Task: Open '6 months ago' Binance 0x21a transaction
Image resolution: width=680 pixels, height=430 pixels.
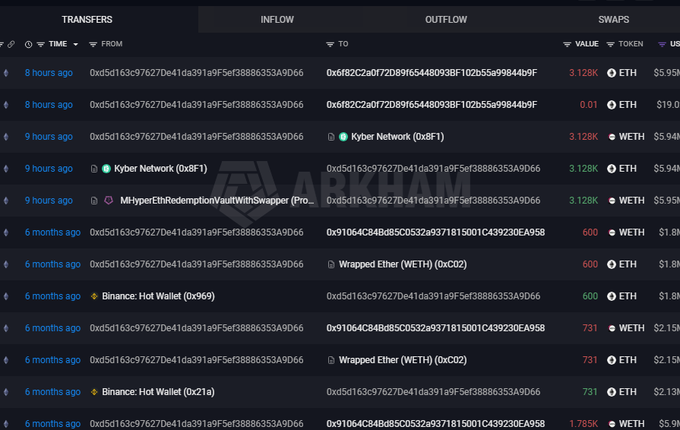Action: pyautogui.click(x=52, y=392)
